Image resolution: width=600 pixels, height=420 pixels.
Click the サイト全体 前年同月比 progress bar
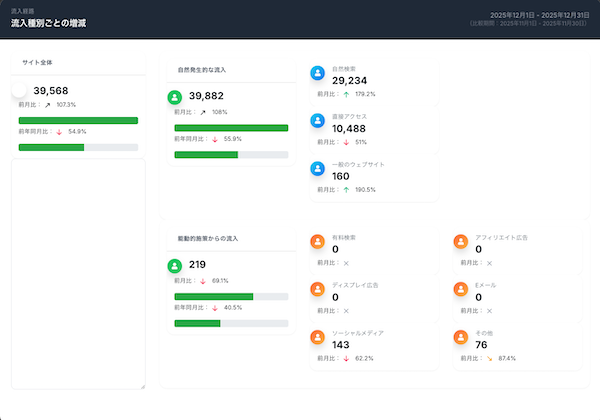pos(78,147)
